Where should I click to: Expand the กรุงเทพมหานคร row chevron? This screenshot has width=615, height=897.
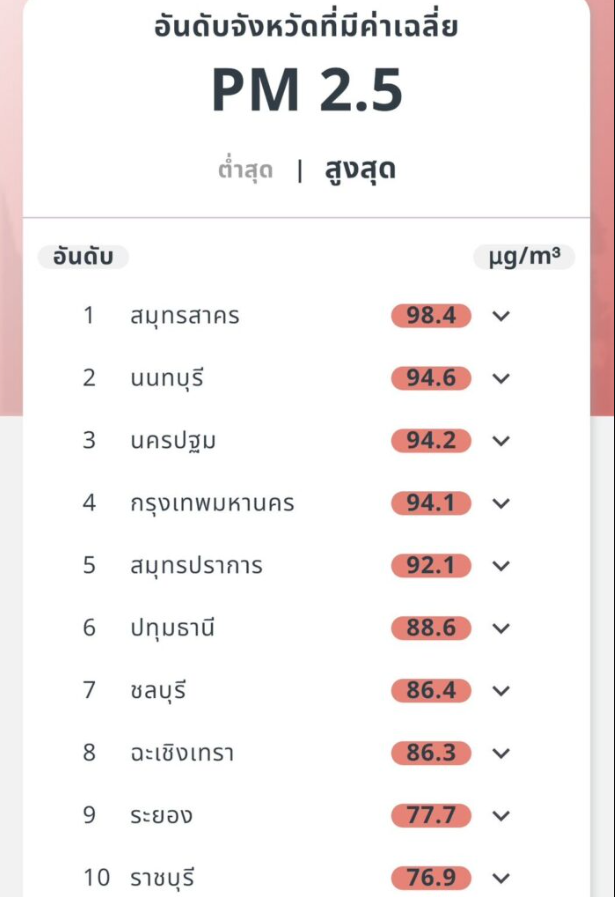502,503
